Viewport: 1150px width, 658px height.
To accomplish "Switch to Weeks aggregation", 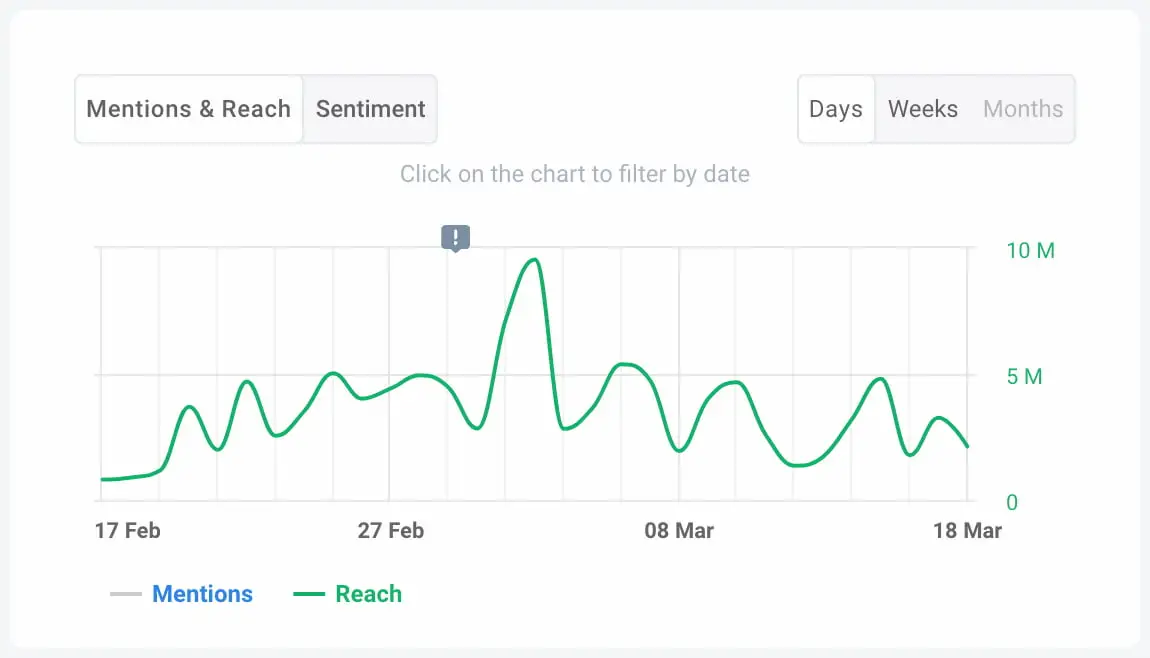I will [922, 109].
